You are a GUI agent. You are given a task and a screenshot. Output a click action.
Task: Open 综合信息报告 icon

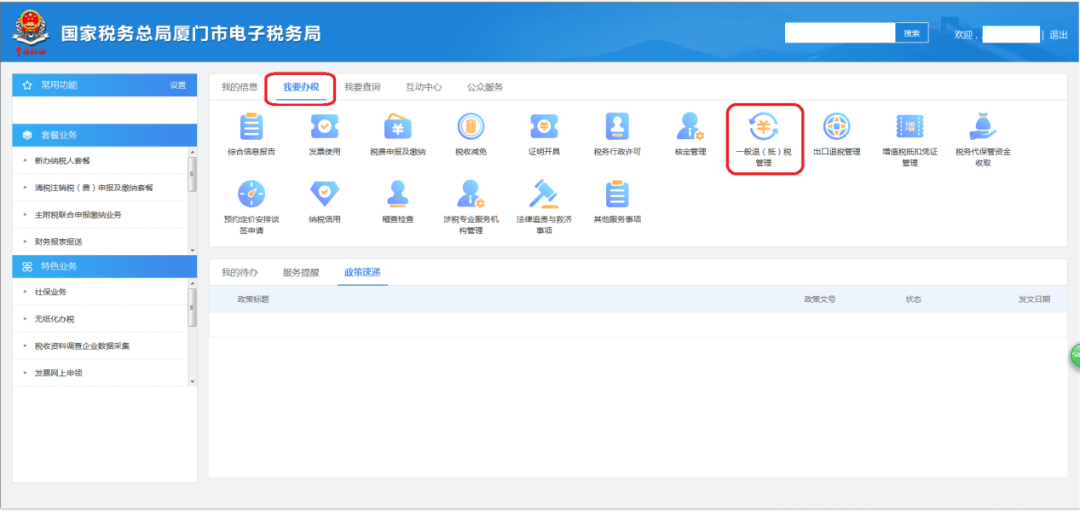click(x=251, y=127)
